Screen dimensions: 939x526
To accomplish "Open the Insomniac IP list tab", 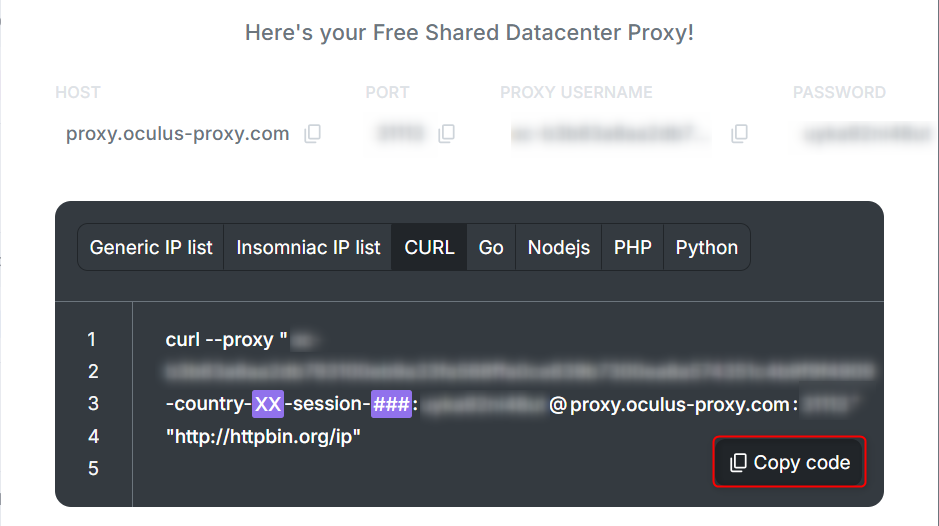I will (308, 247).
